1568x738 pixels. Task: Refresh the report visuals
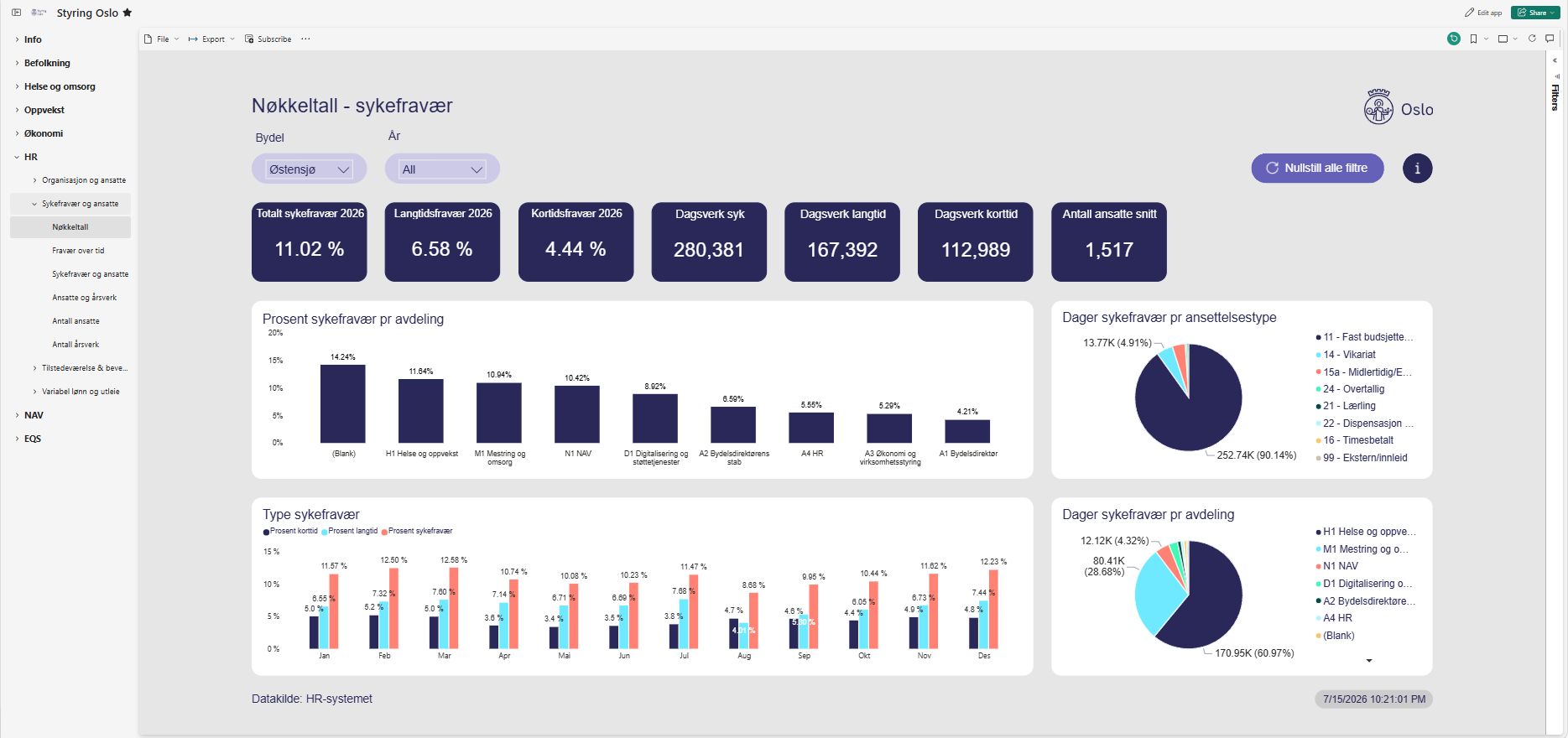(1532, 39)
